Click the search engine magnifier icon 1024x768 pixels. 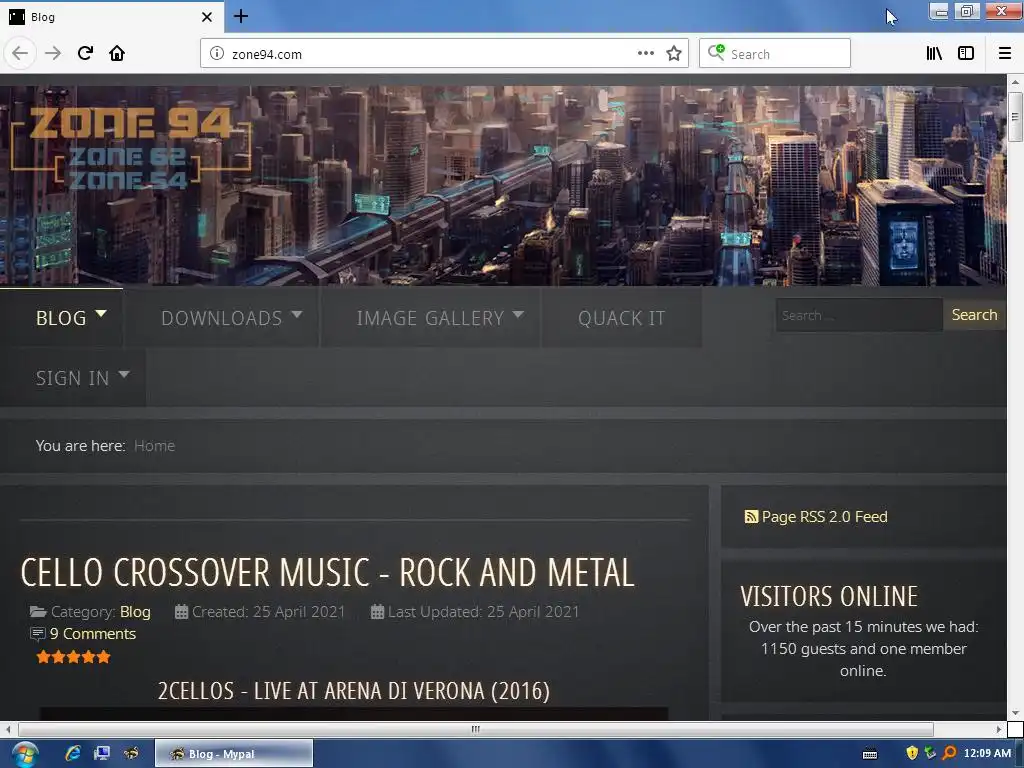[x=716, y=52]
